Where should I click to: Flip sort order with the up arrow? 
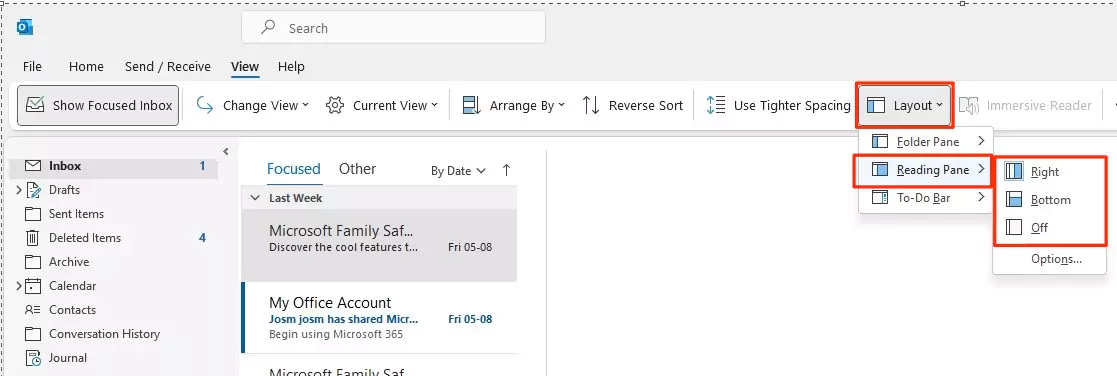click(x=506, y=170)
